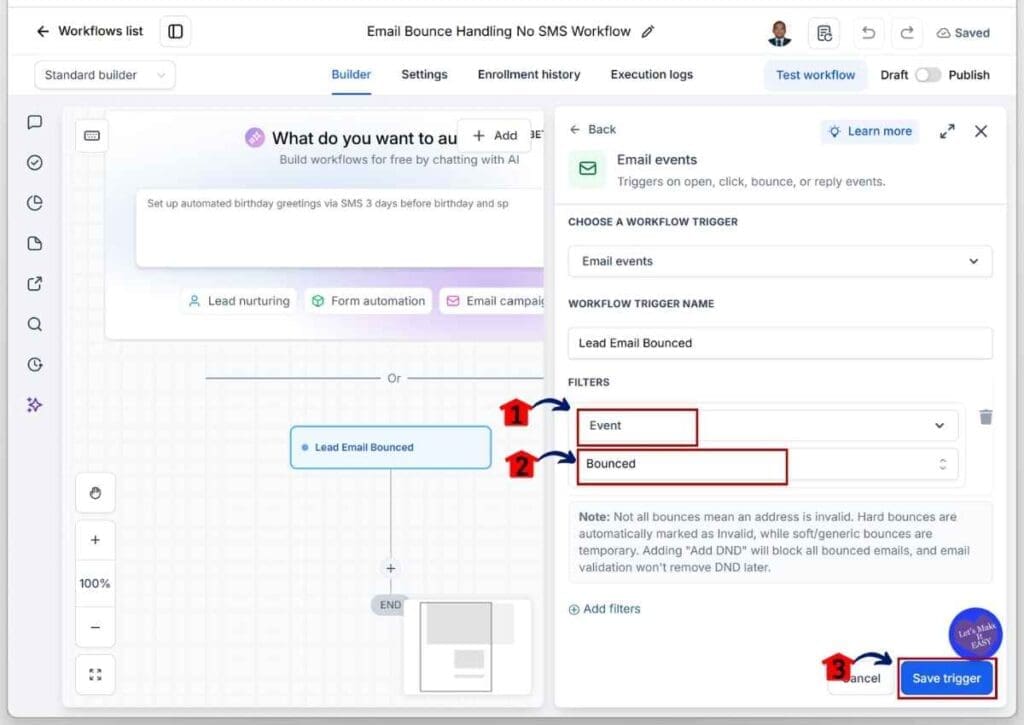Toggle the sidebar panel icon
This screenshot has height=725, width=1024.
point(175,31)
